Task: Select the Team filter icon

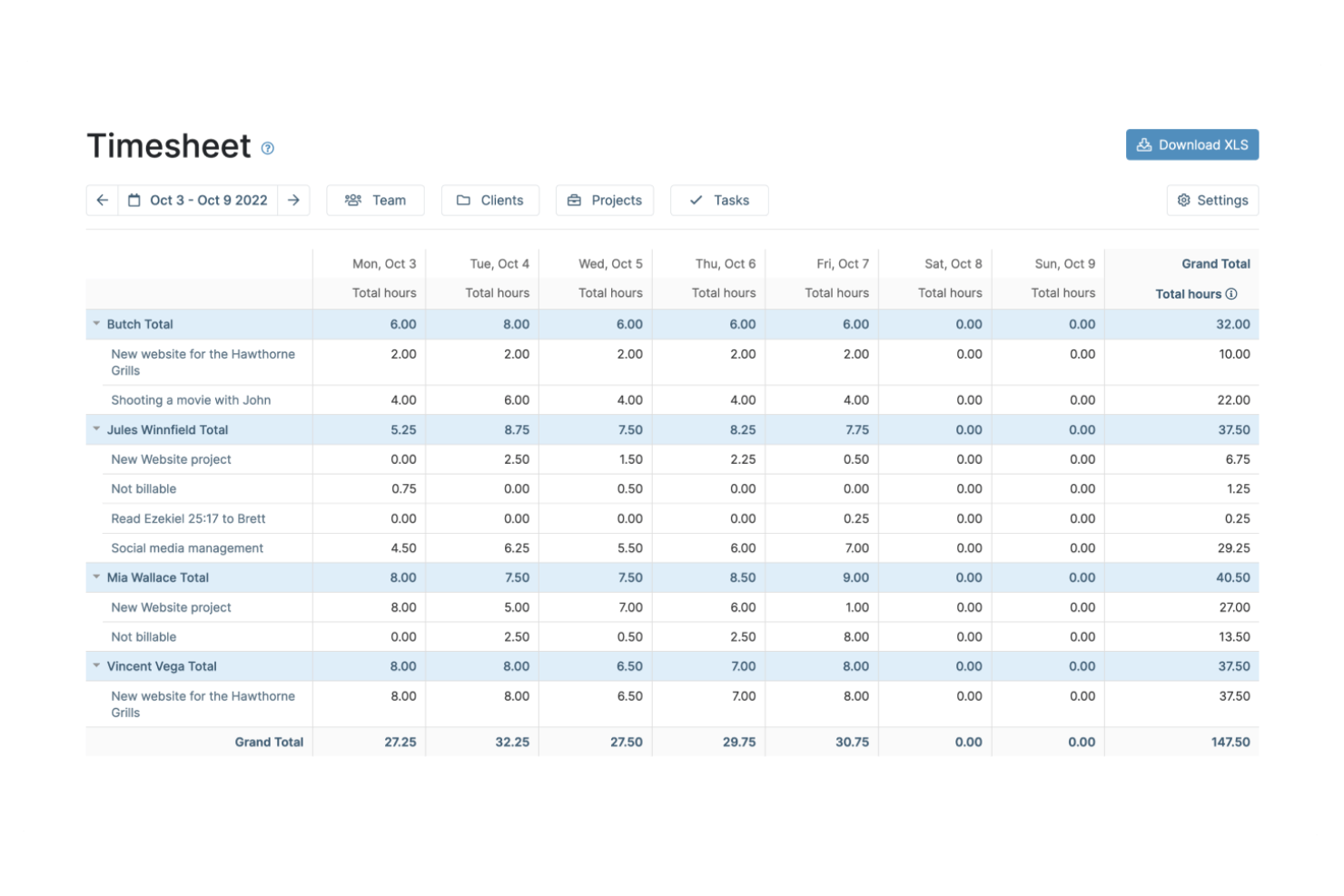Action: pos(353,200)
